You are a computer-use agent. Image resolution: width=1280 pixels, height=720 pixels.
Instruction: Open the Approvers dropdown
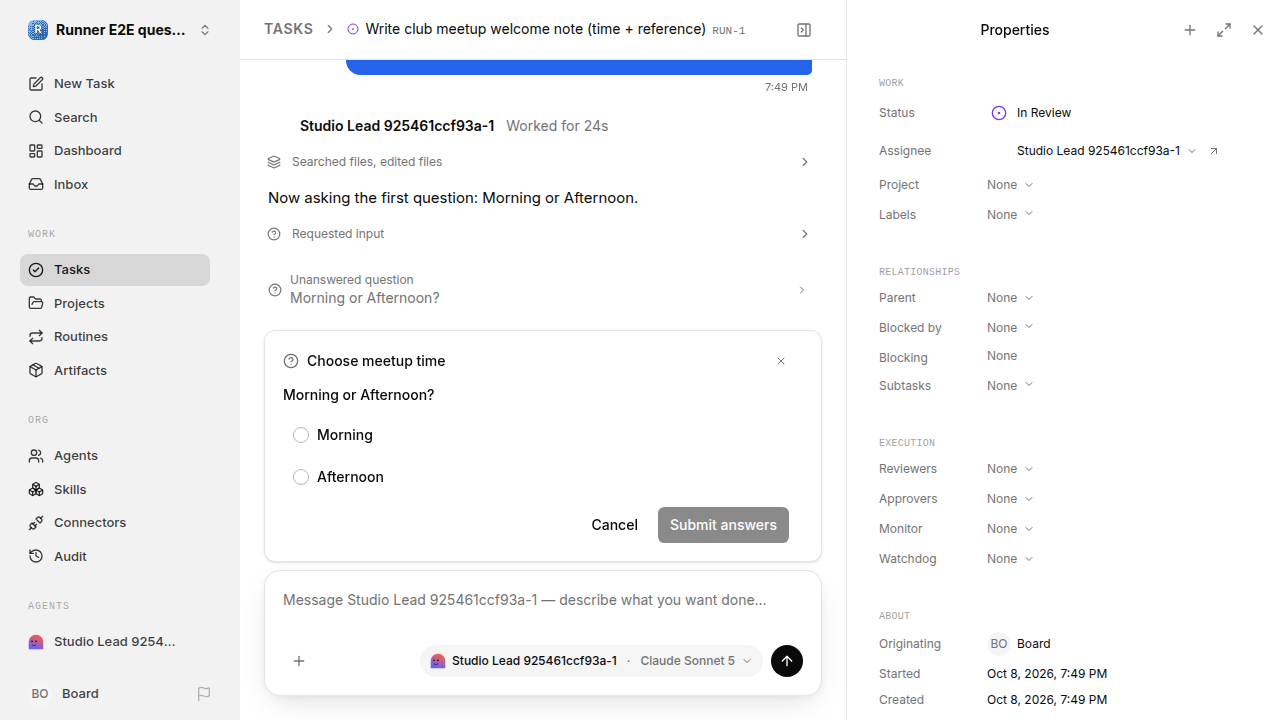point(1010,499)
